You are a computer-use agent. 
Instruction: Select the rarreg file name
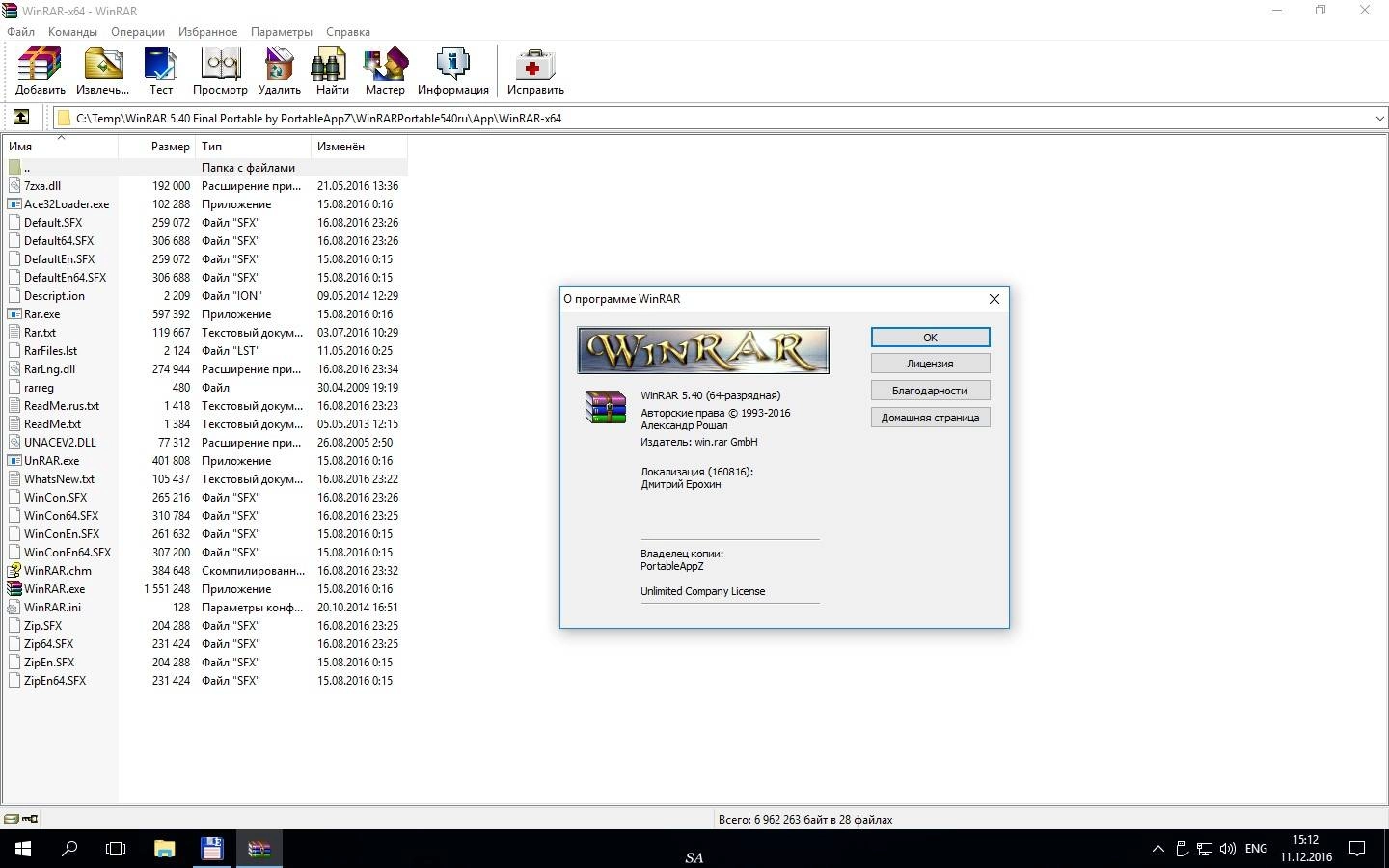(39, 387)
